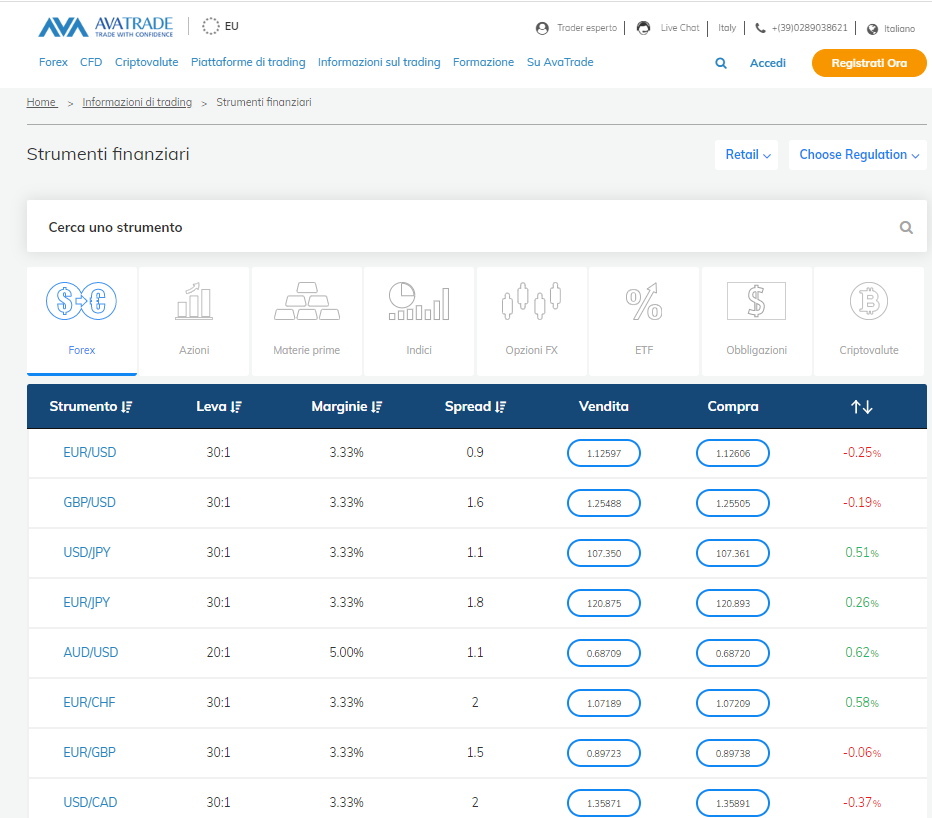Click GBP/USD sell price 1.25488
The width and height of the screenshot is (932, 818).
(x=604, y=503)
